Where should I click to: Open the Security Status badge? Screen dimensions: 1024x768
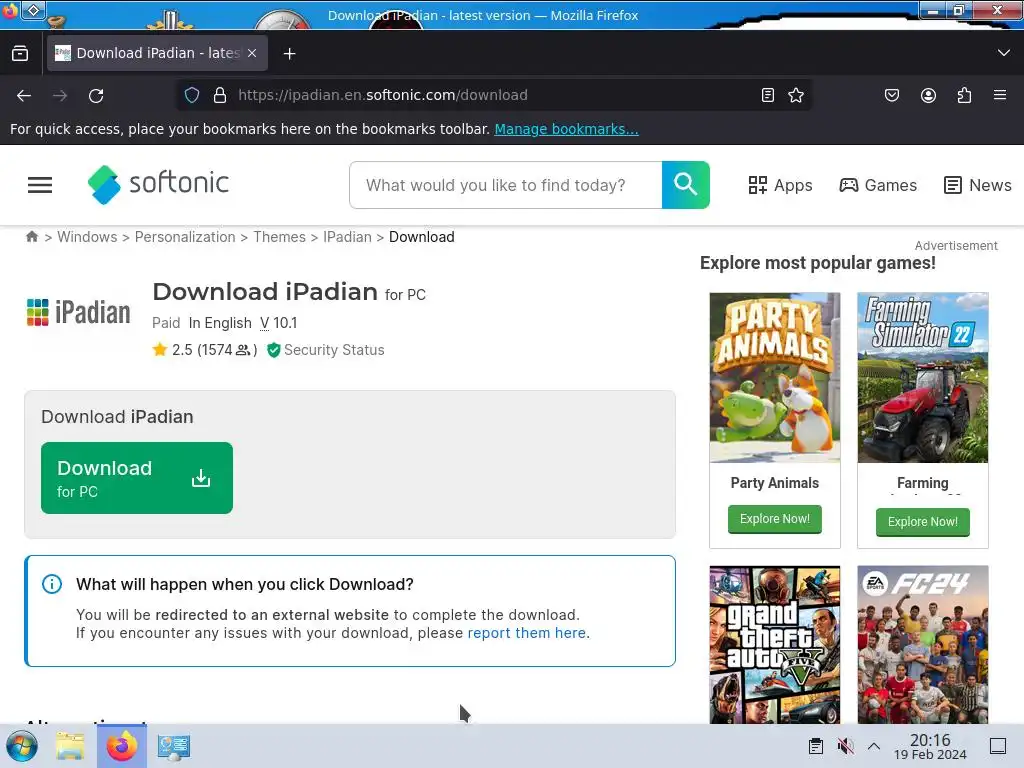tap(325, 350)
